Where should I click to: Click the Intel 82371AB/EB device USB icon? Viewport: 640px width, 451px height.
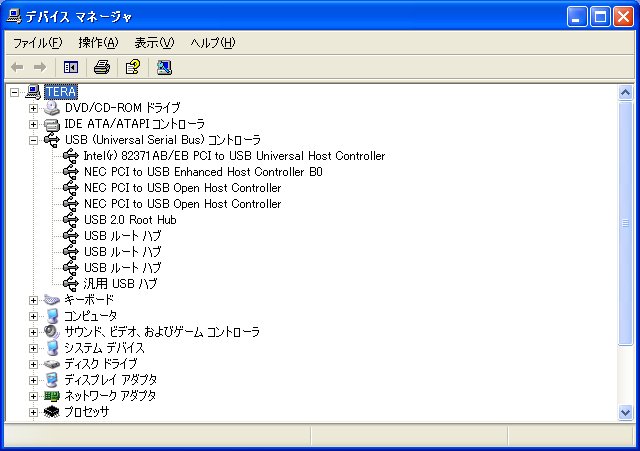(71, 156)
